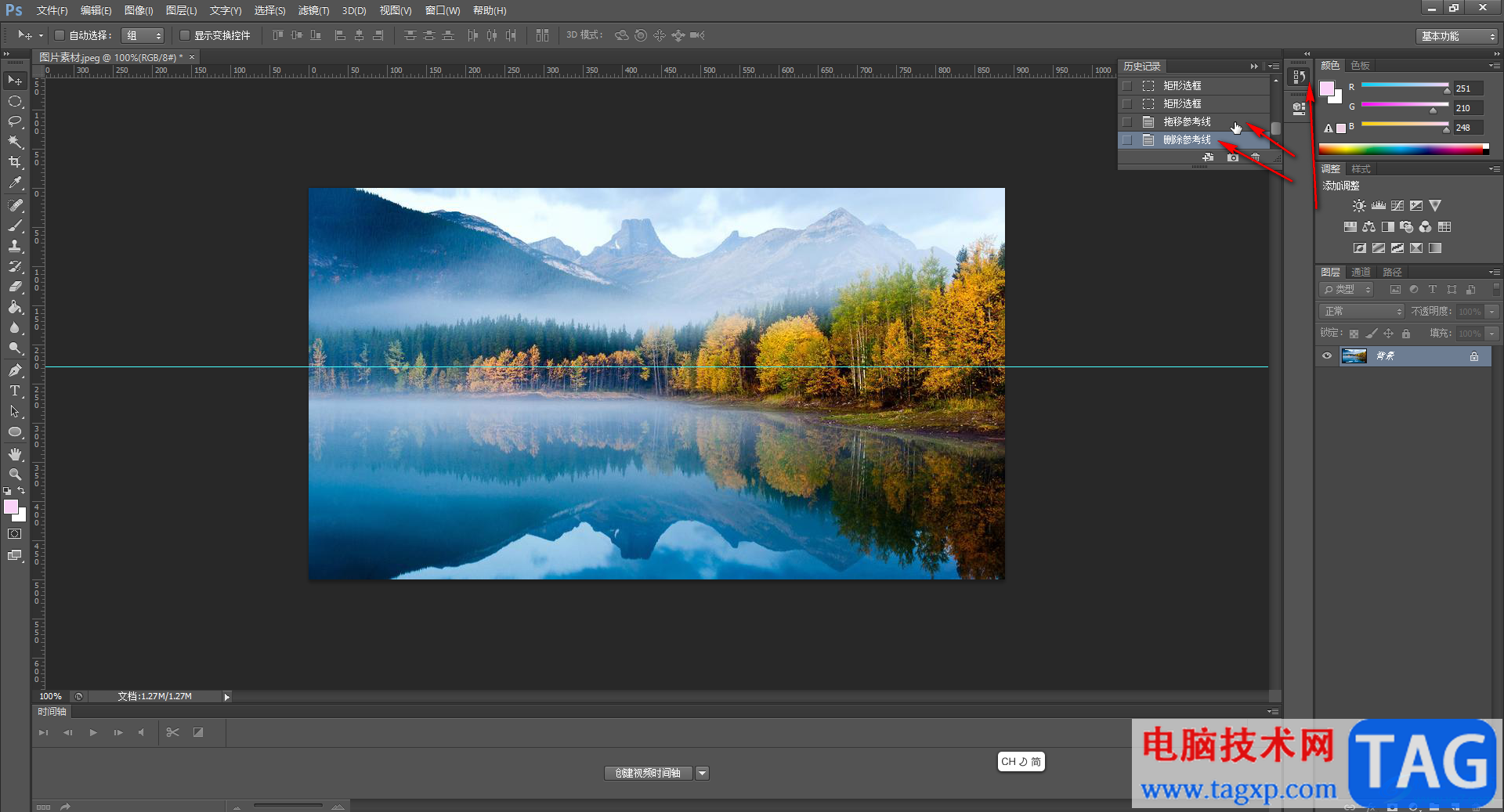This screenshot has width=1504, height=812.
Task: Select the Lasso tool
Action: click(15, 121)
